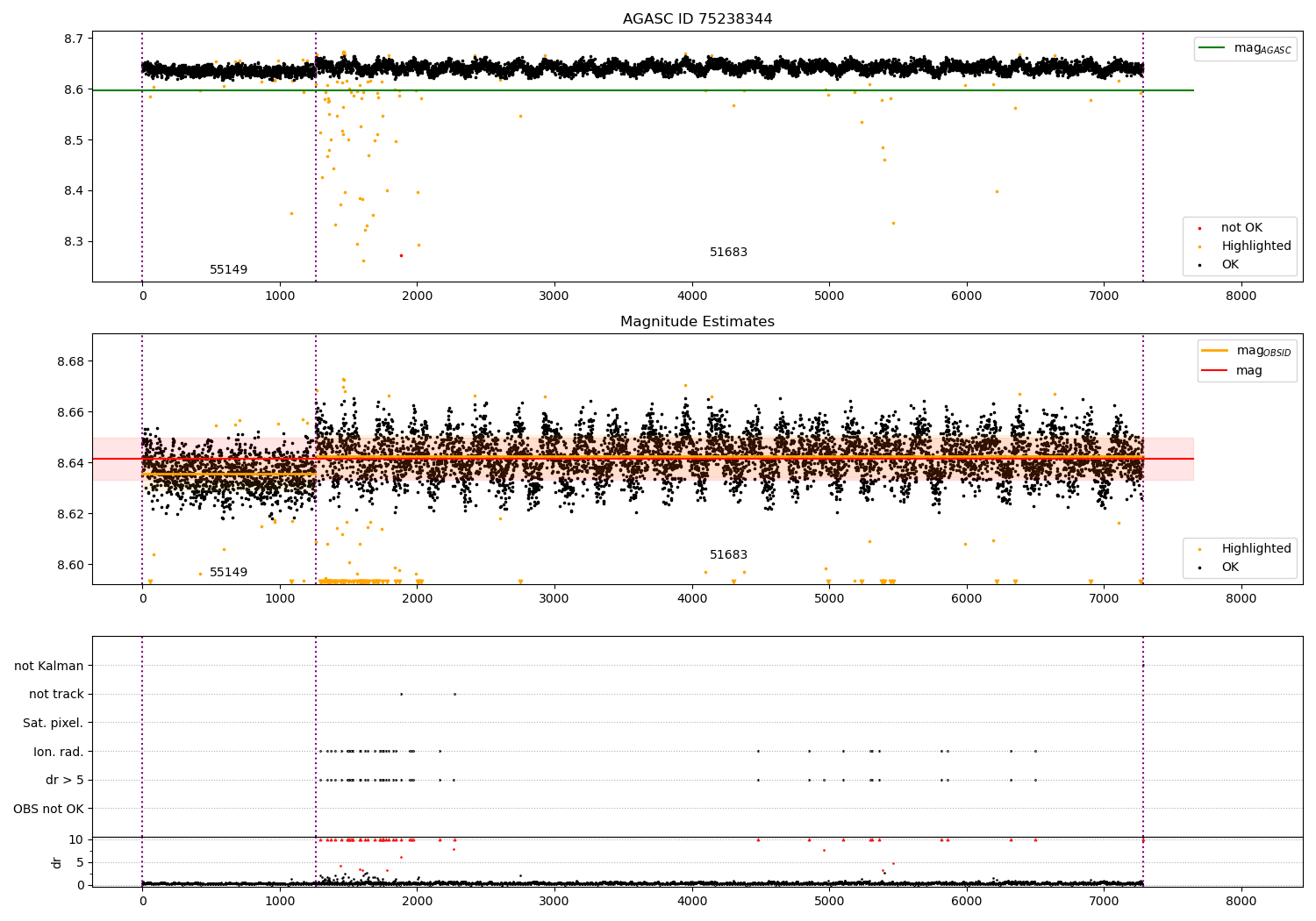This screenshot has height=921, width=1316.
Task: Click the 2000 x-tick under the bottom plot
Action: pos(417,902)
